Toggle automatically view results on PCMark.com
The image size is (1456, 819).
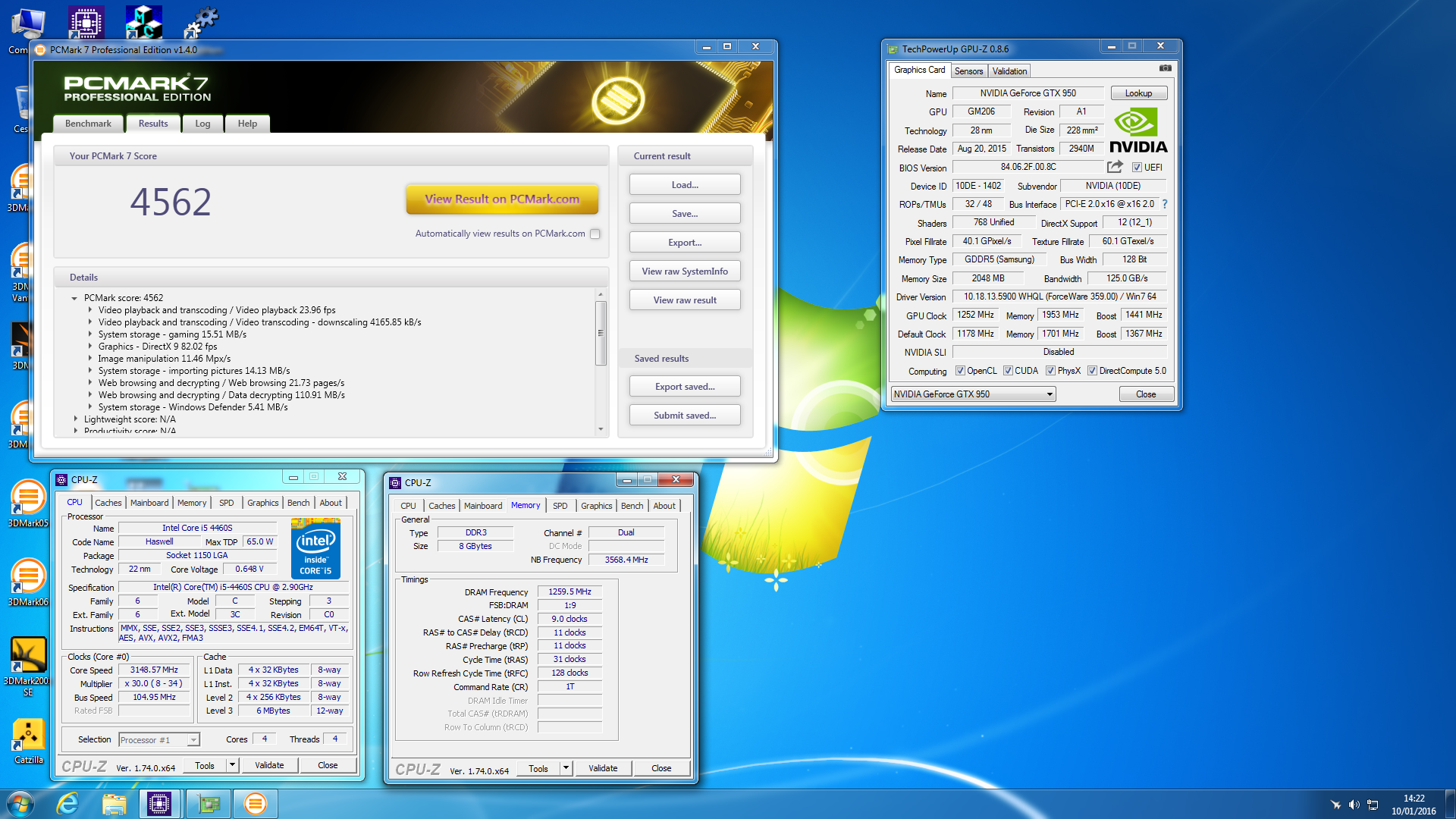(x=595, y=234)
